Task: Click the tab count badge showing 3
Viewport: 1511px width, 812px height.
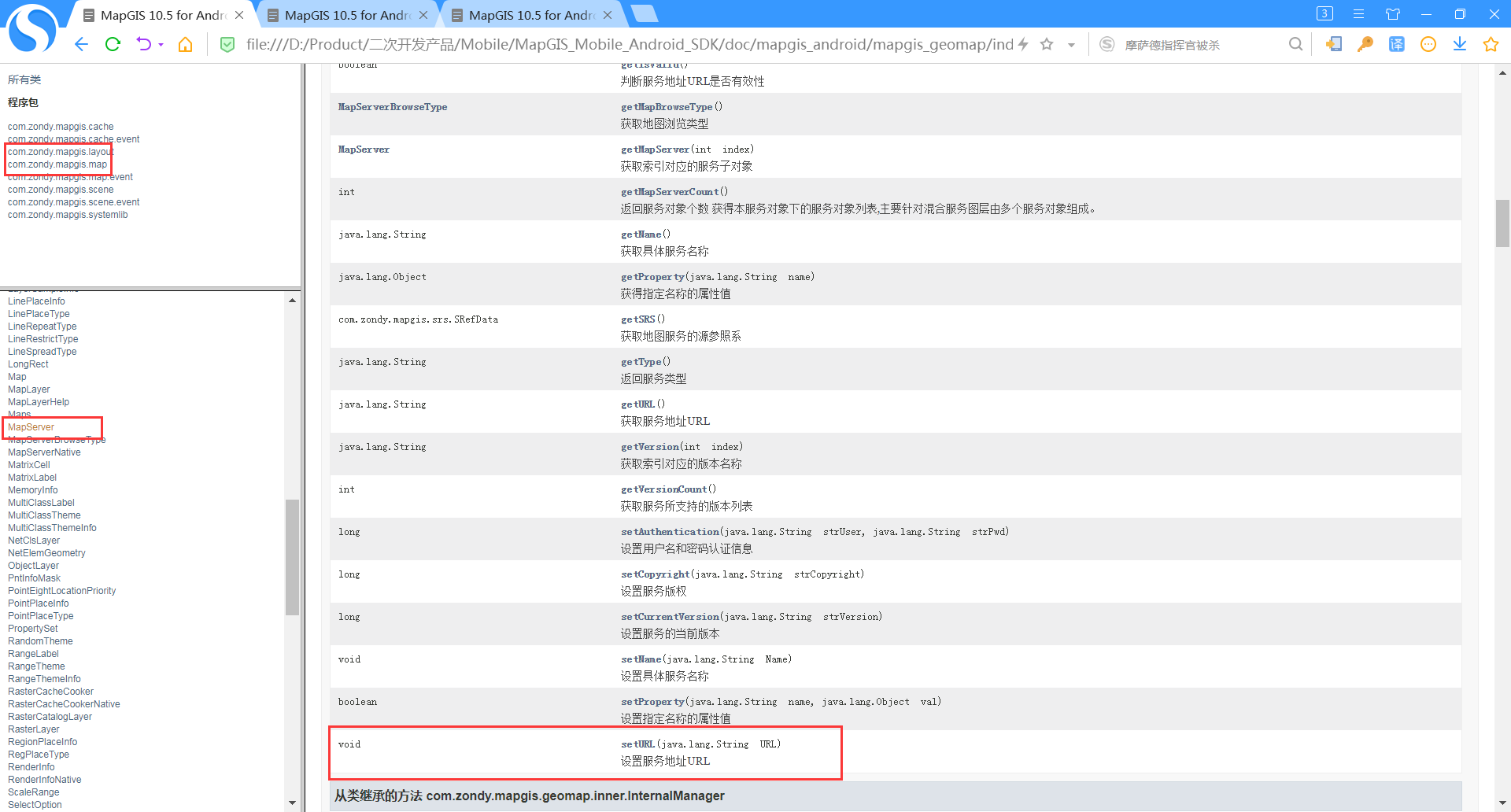Action: [x=1324, y=13]
